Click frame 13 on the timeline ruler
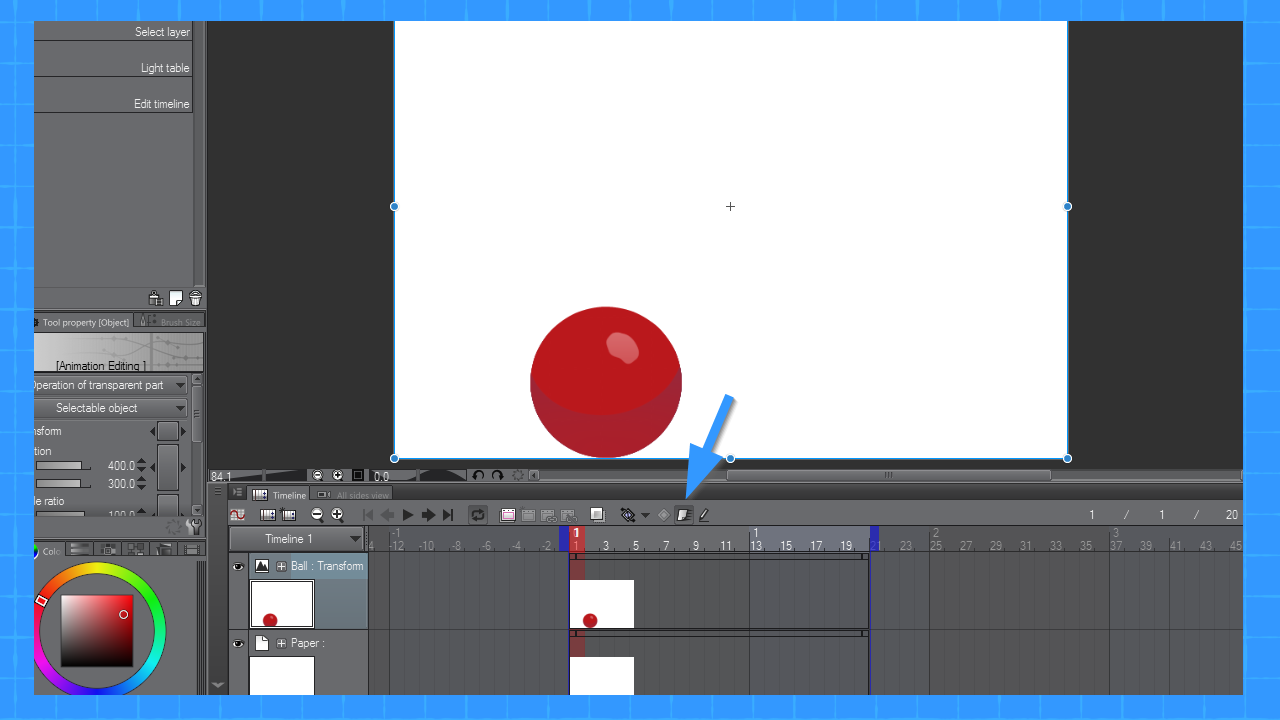 756,545
